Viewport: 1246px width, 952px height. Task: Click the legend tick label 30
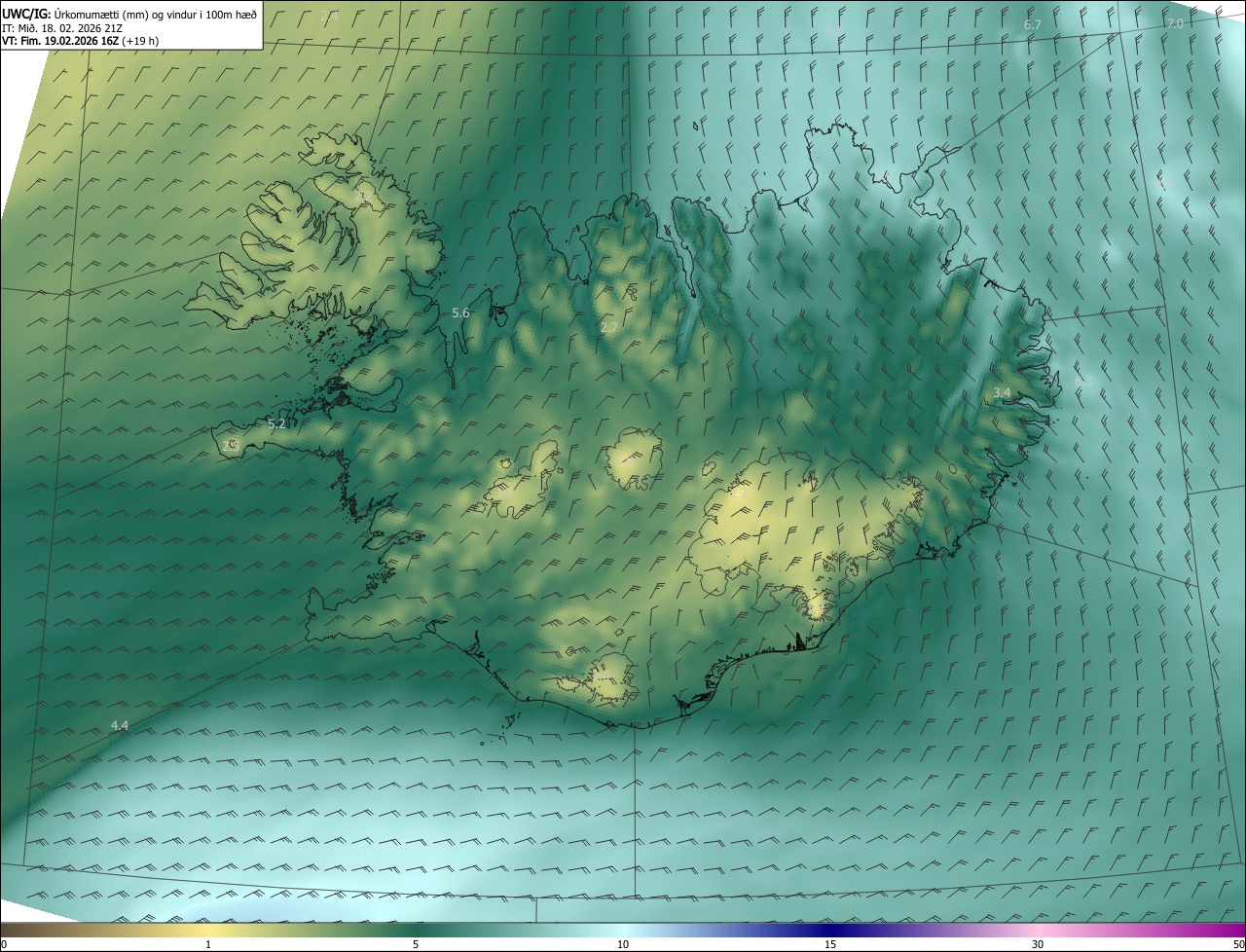pyautogui.click(x=1038, y=944)
